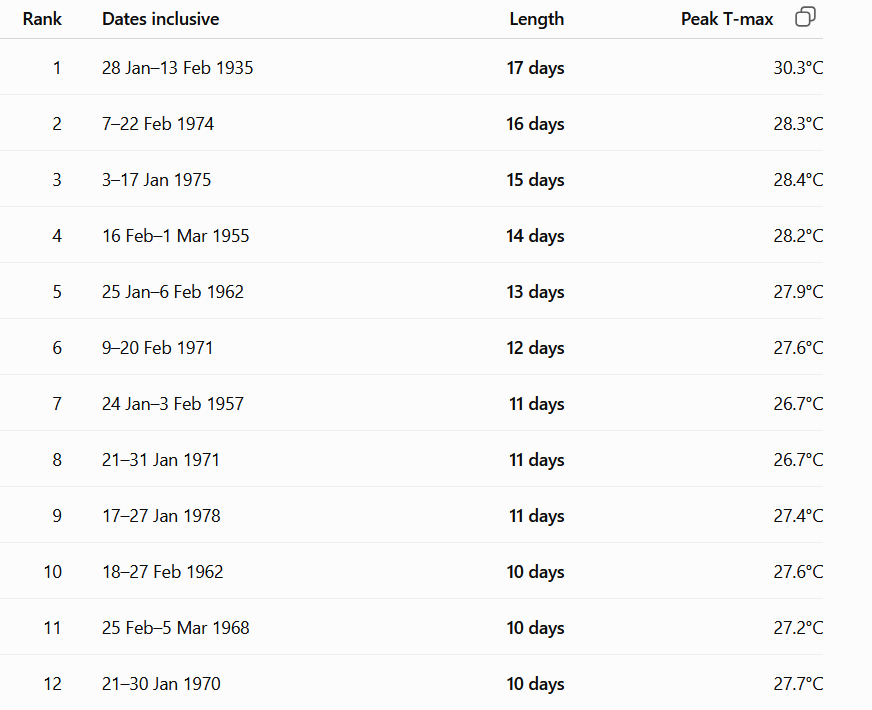Select the 7–22 Feb 1974 date cell
This screenshot has height=710, width=872.
(x=158, y=123)
